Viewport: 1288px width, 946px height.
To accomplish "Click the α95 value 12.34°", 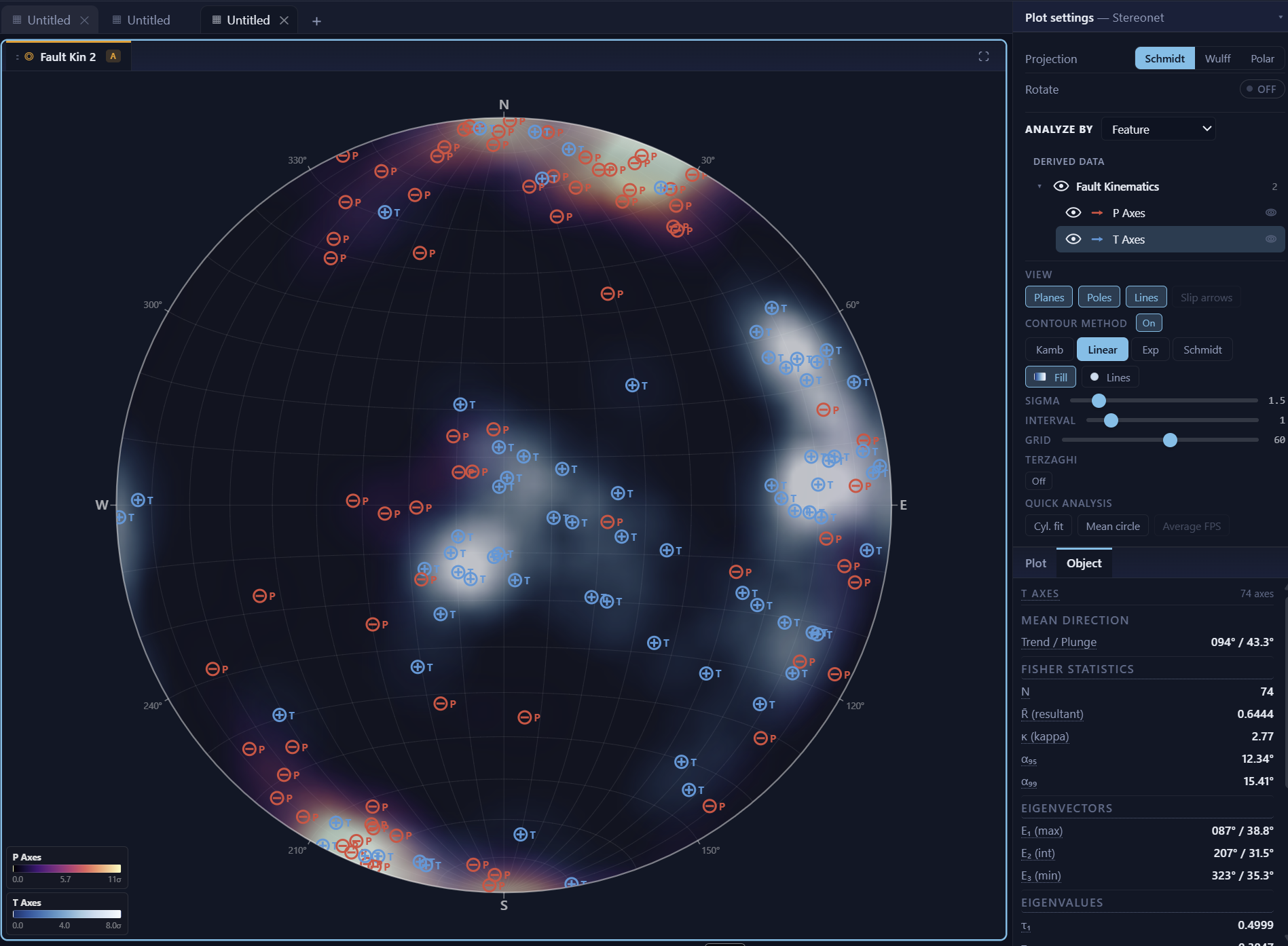I will 1257,759.
